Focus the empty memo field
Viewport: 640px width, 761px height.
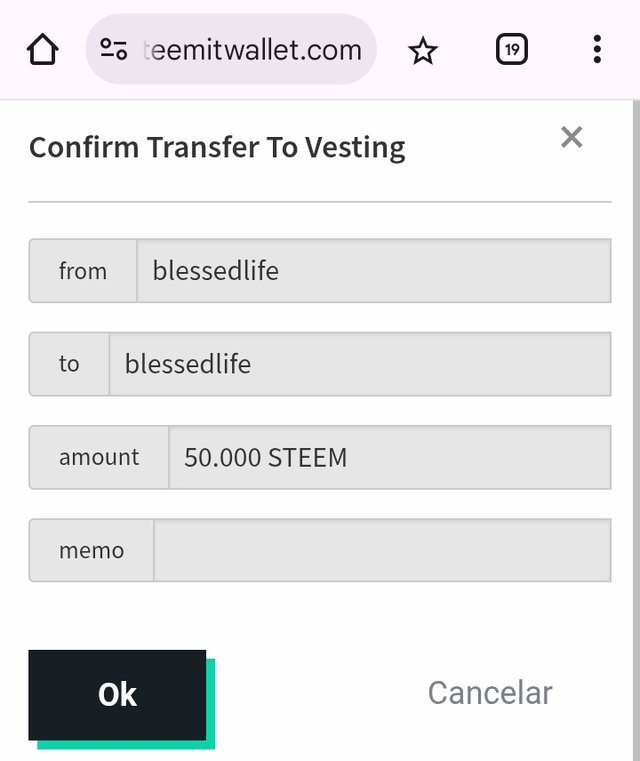tap(381, 550)
